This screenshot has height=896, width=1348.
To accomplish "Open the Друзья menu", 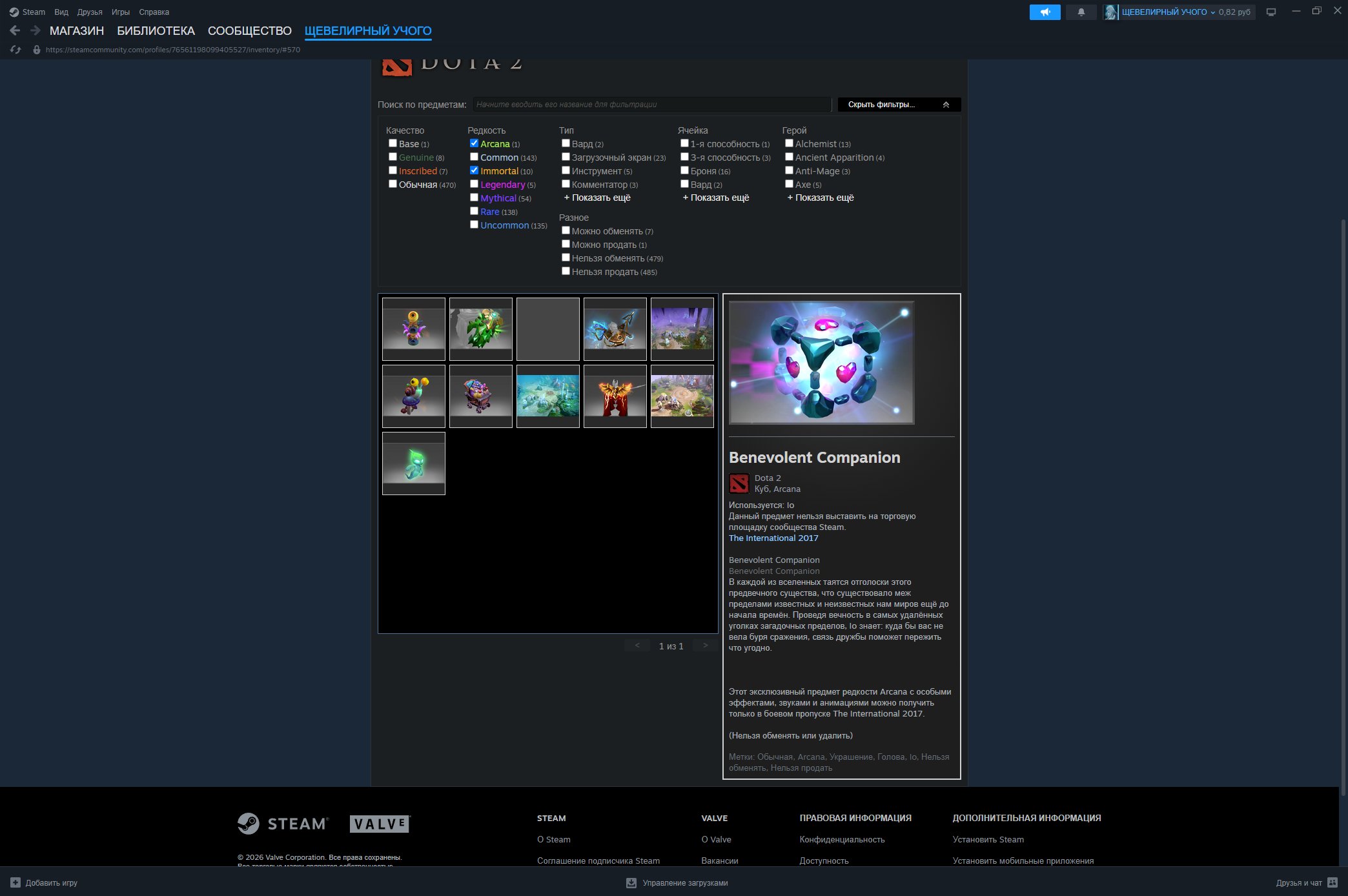I will click(x=90, y=12).
